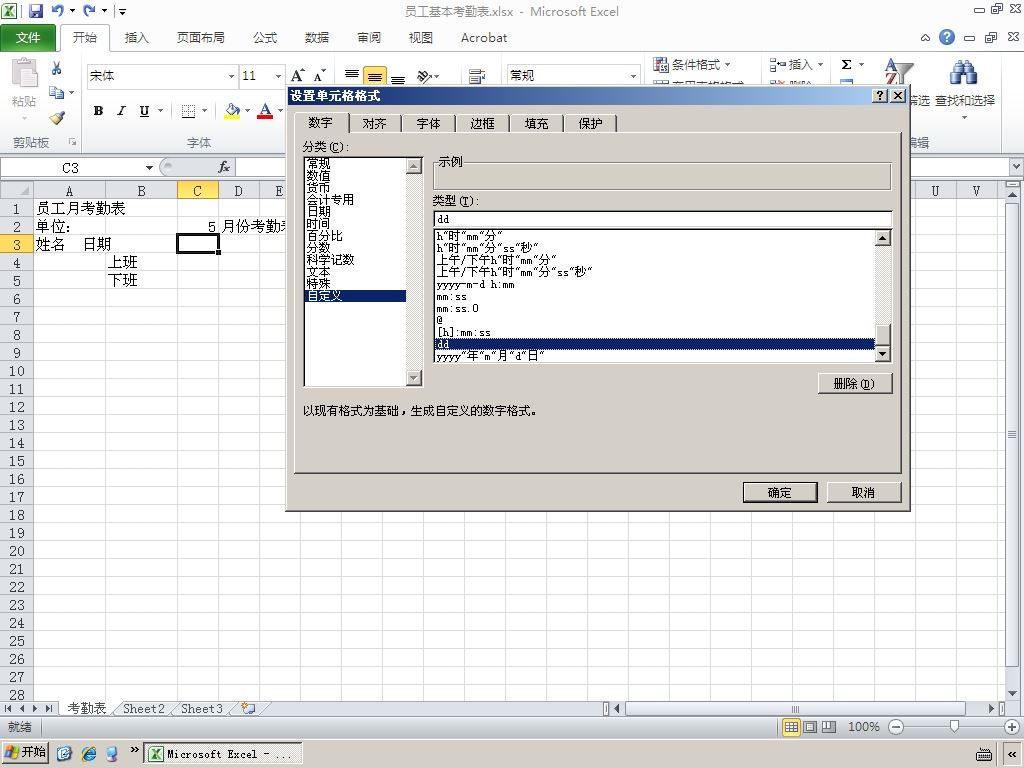Select the 文本 category in list
The width and height of the screenshot is (1024, 768).
(355, 272)
